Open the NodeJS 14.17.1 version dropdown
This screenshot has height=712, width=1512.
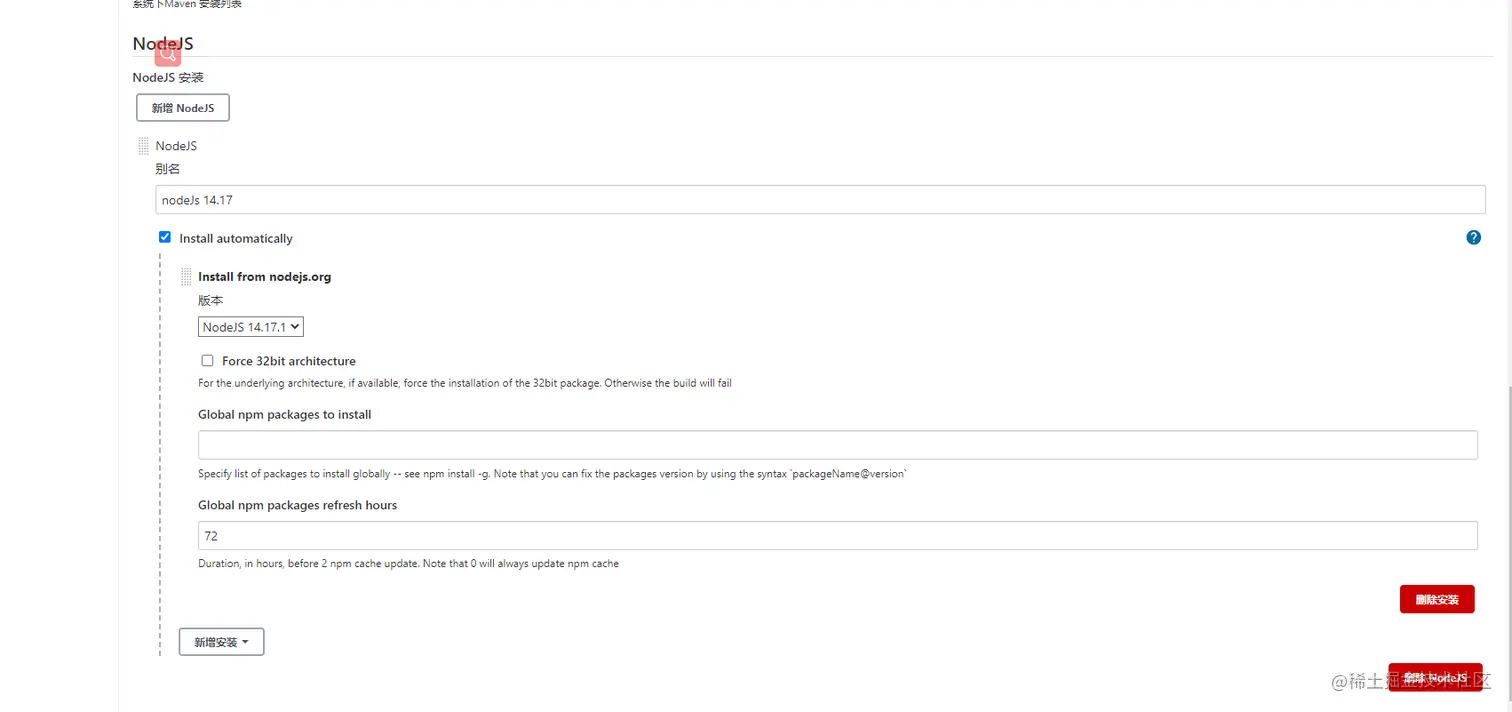[x=250, y=327]
